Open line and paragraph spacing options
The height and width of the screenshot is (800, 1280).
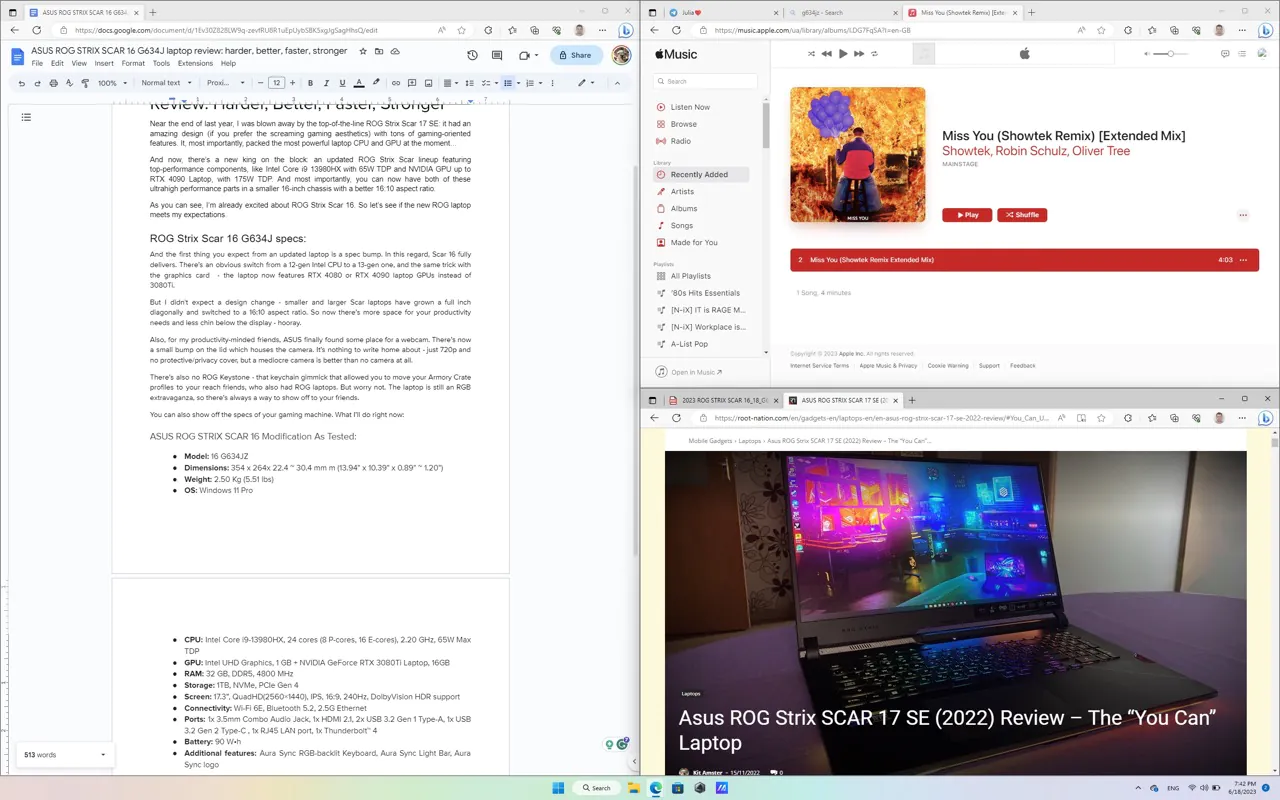[x=469, y=83]
